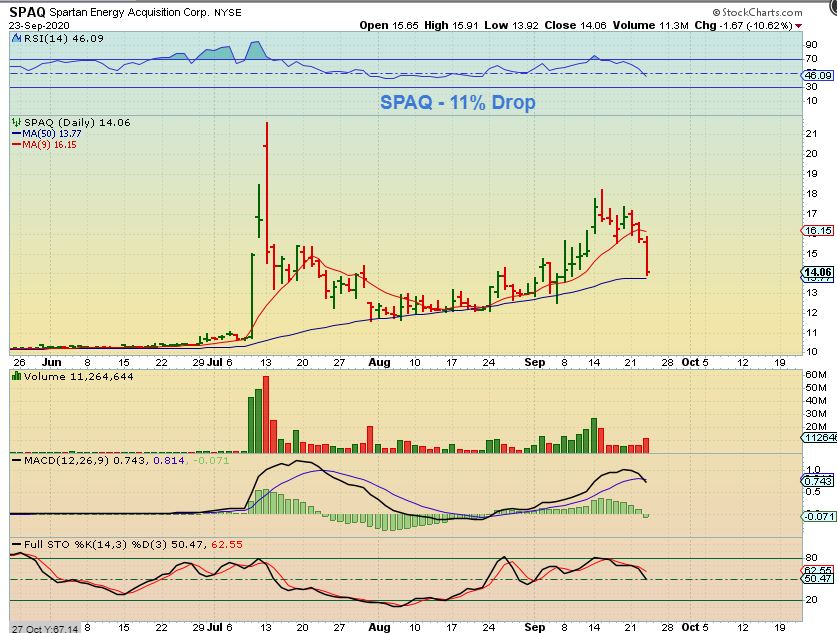Select the SPAQ ticker symbol heading

coord(28,12)
